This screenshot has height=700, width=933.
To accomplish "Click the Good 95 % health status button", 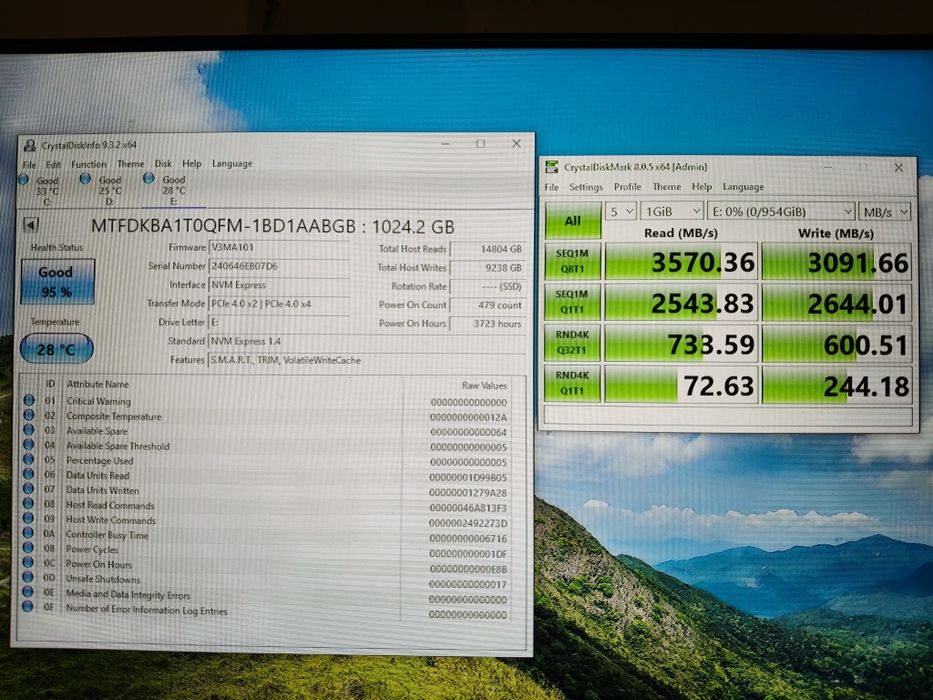I will coord(57,282).
